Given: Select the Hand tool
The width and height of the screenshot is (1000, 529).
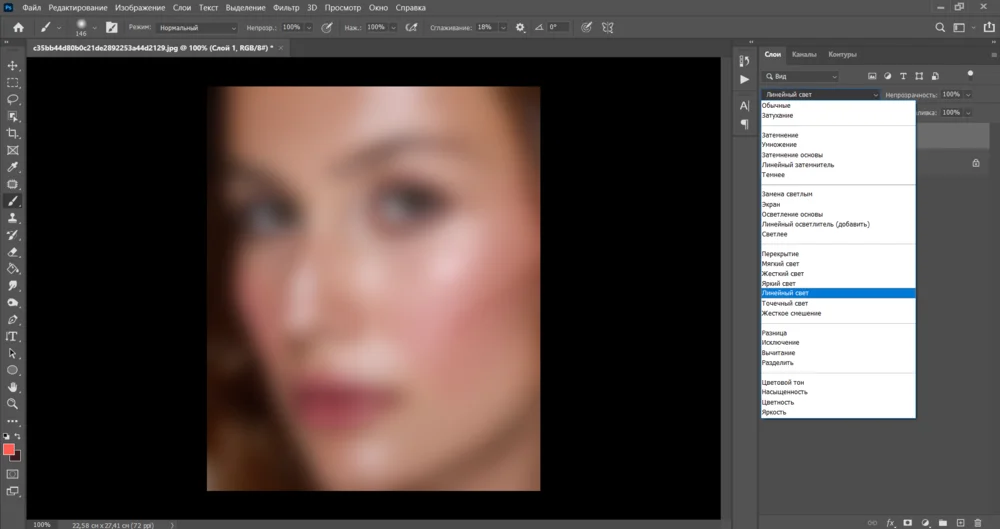Looking at the screenshot, I should pos(13,387).
